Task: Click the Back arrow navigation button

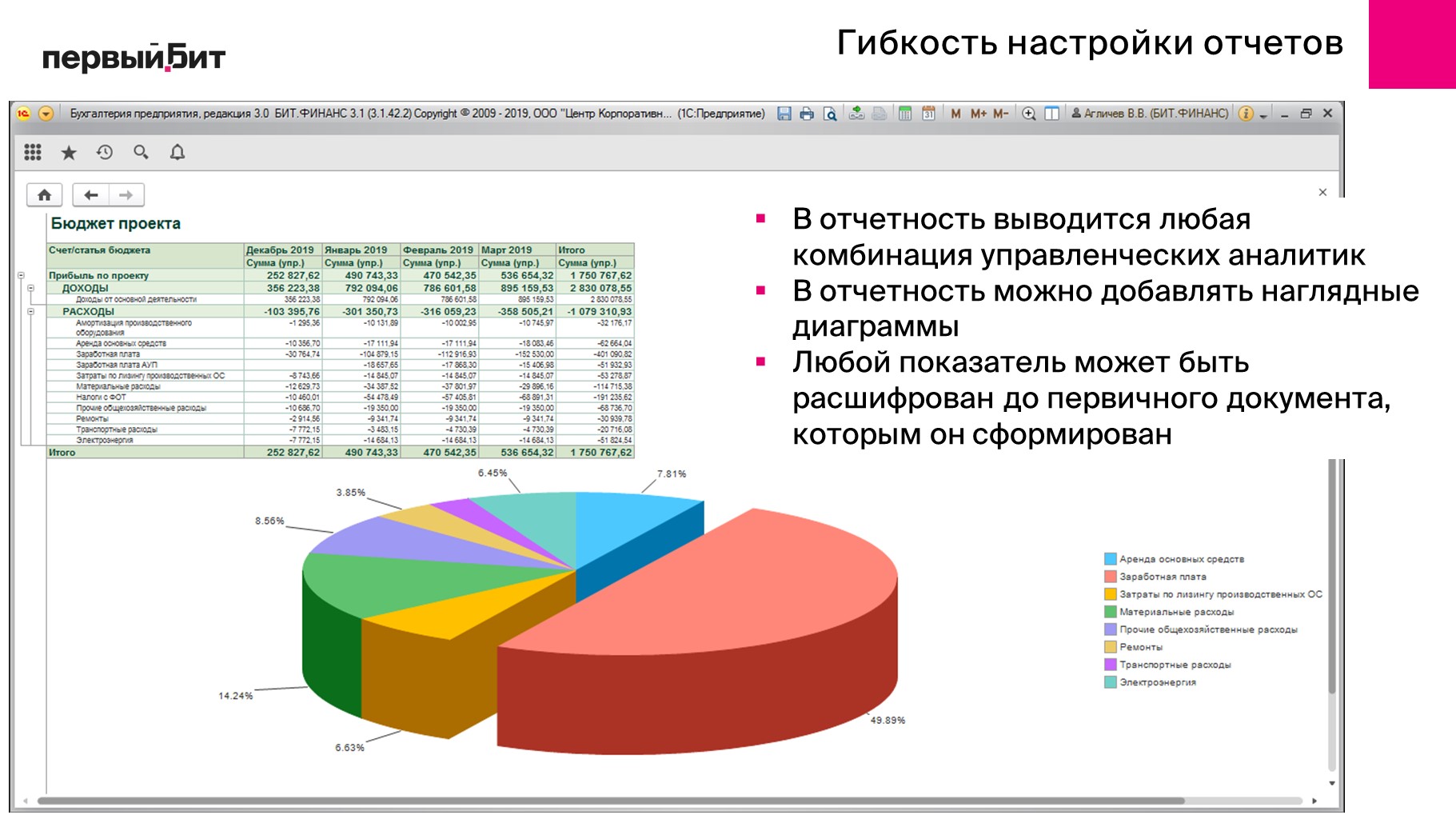Action: pyautogui.click(x=90, y=194)
